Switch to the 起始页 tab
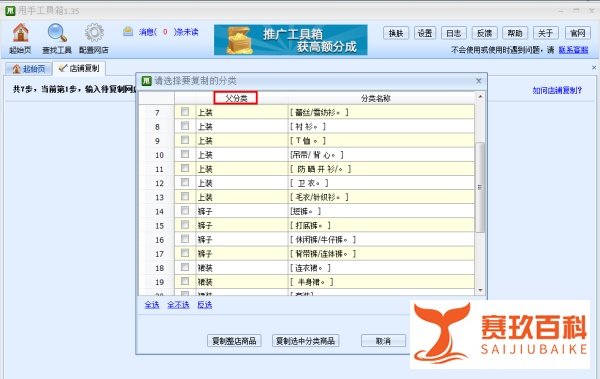 tap(29, 69)
